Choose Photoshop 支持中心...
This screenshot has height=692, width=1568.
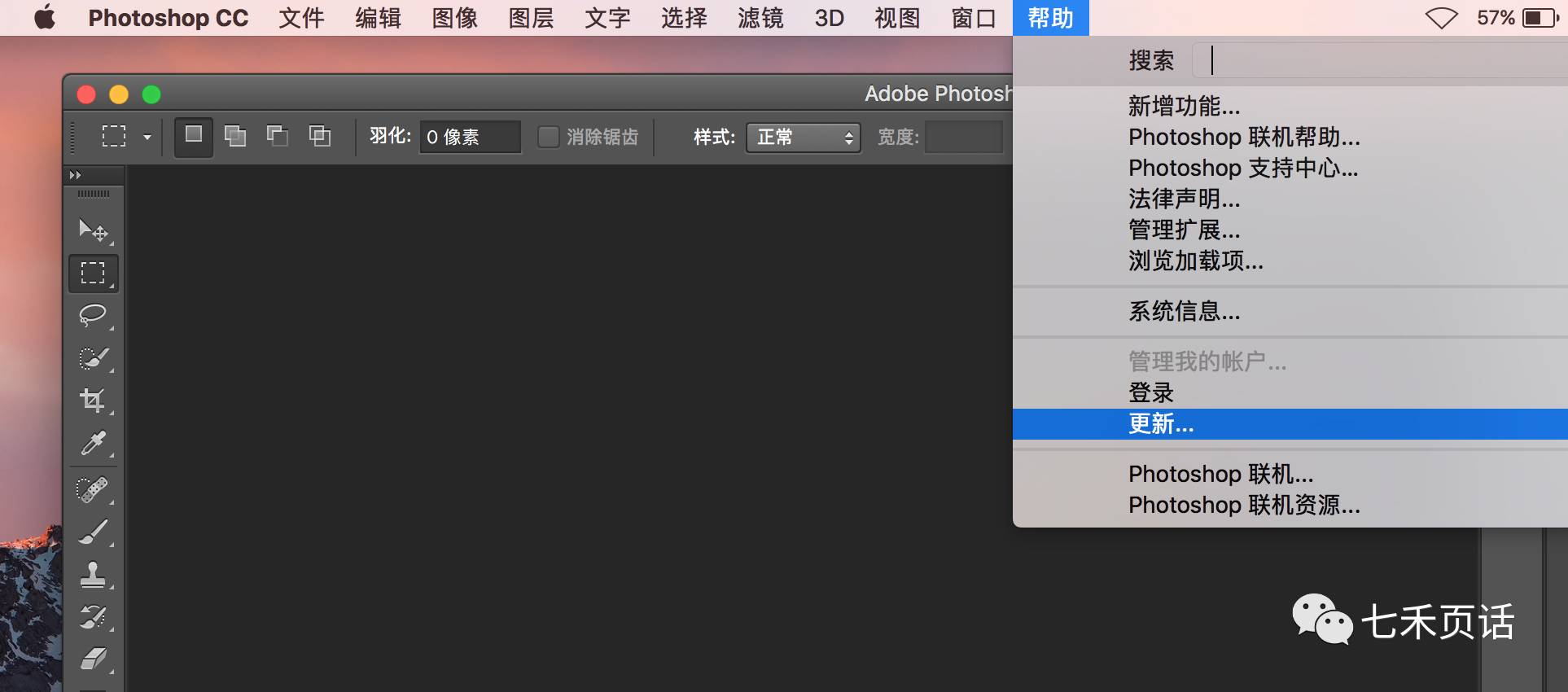click(x=1290, y=168)
